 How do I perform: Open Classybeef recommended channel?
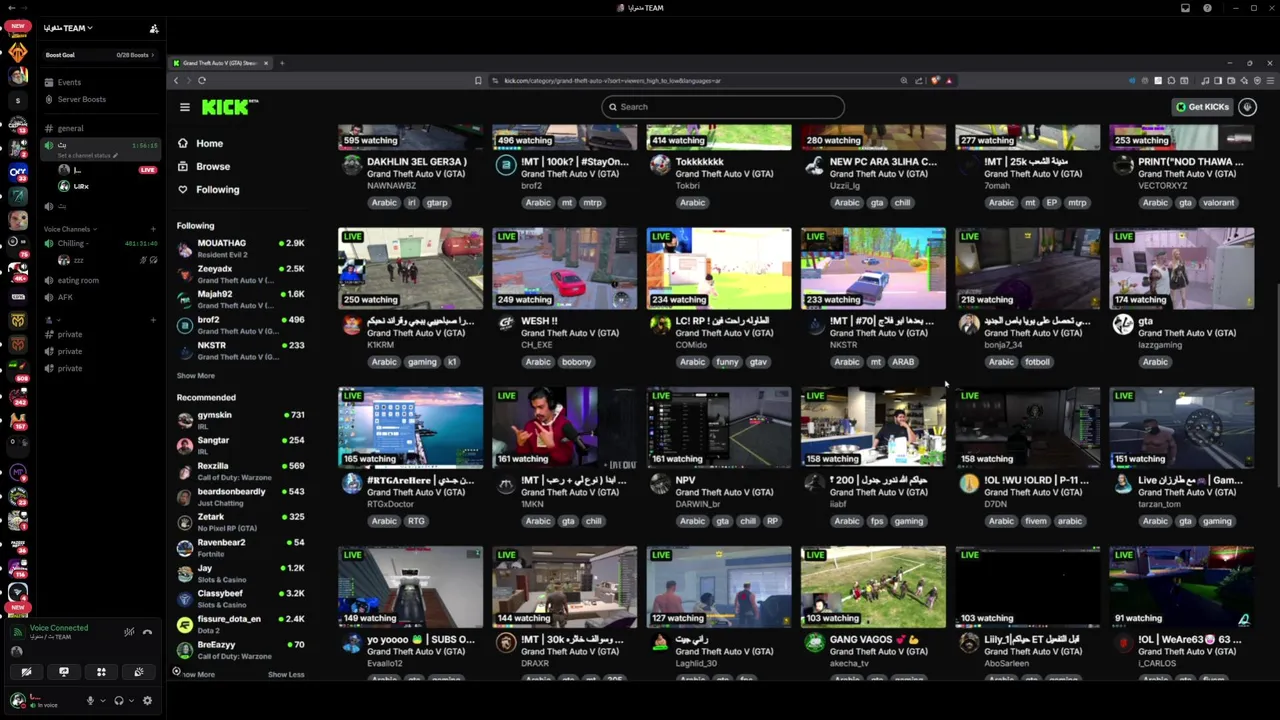[x=240, y=598]
